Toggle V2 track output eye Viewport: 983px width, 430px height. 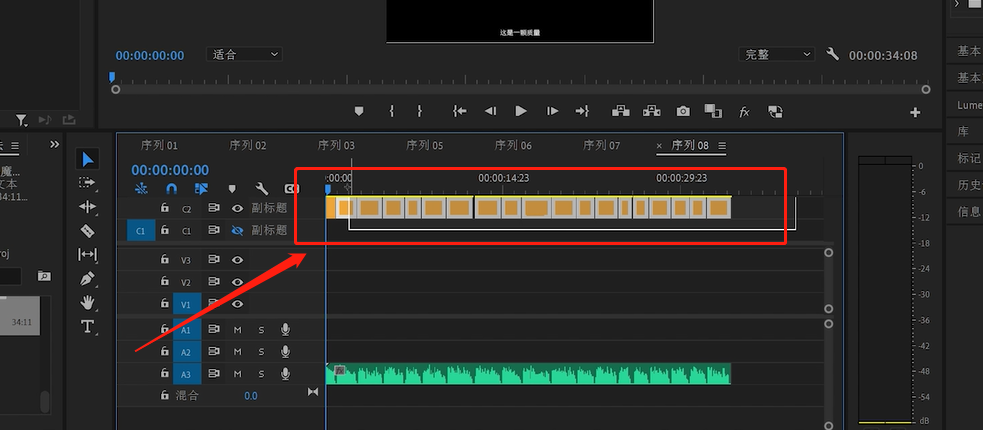pyautogui.click(x=237, y=282)
